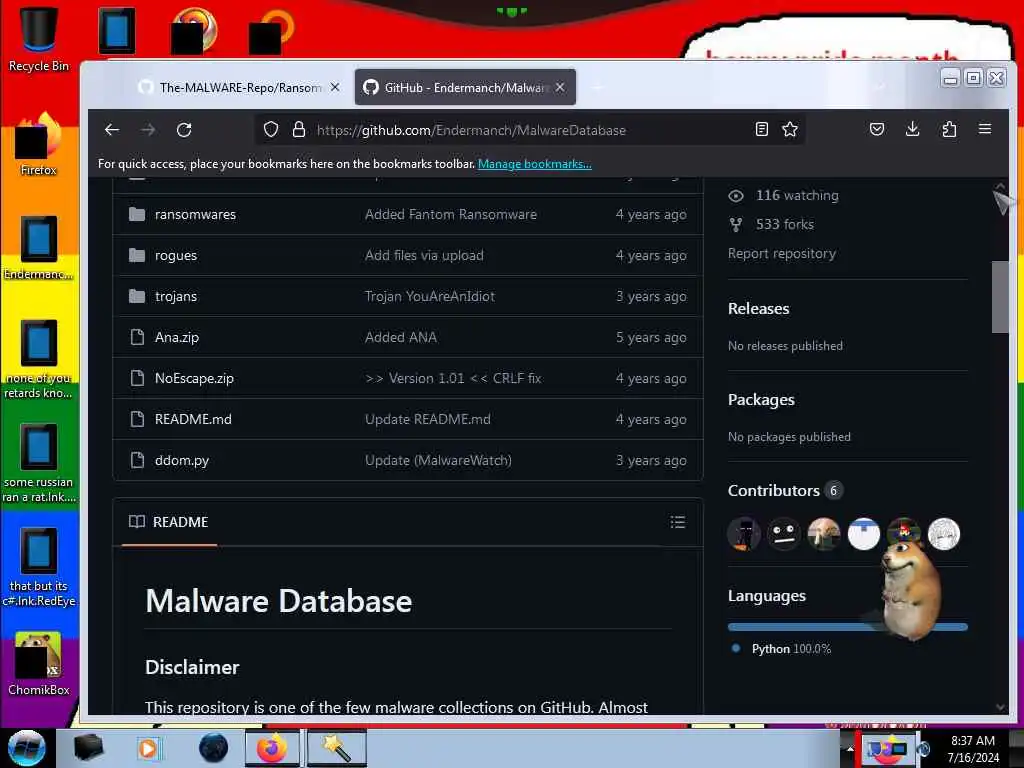The width and height of the screenshot is (1024, 768).
Task: Open 'Added Fantom Ransomware' commit message
Action: pos(451,214)
